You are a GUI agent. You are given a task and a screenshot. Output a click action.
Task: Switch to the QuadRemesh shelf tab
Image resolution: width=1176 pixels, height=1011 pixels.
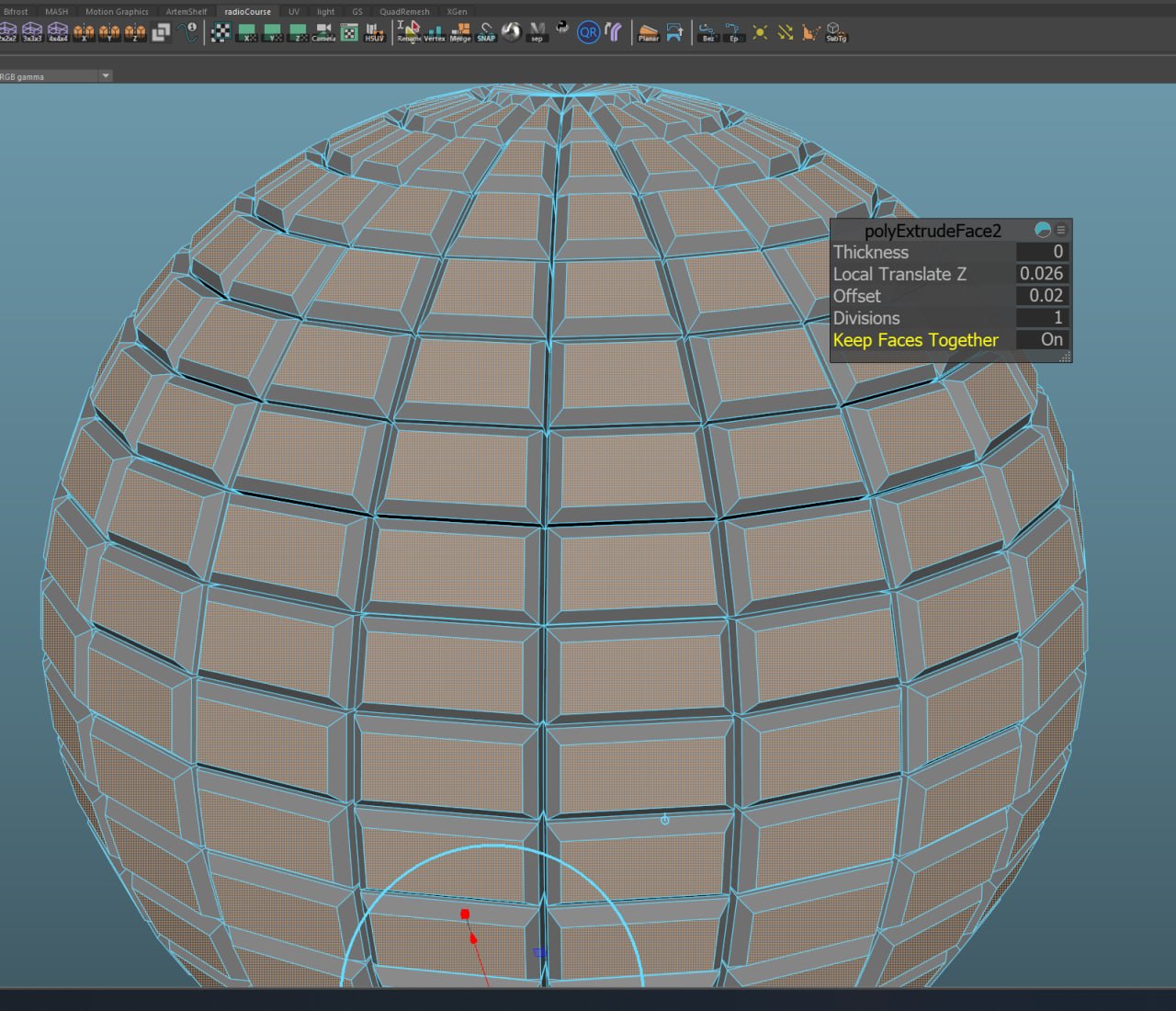coord(405,12)
